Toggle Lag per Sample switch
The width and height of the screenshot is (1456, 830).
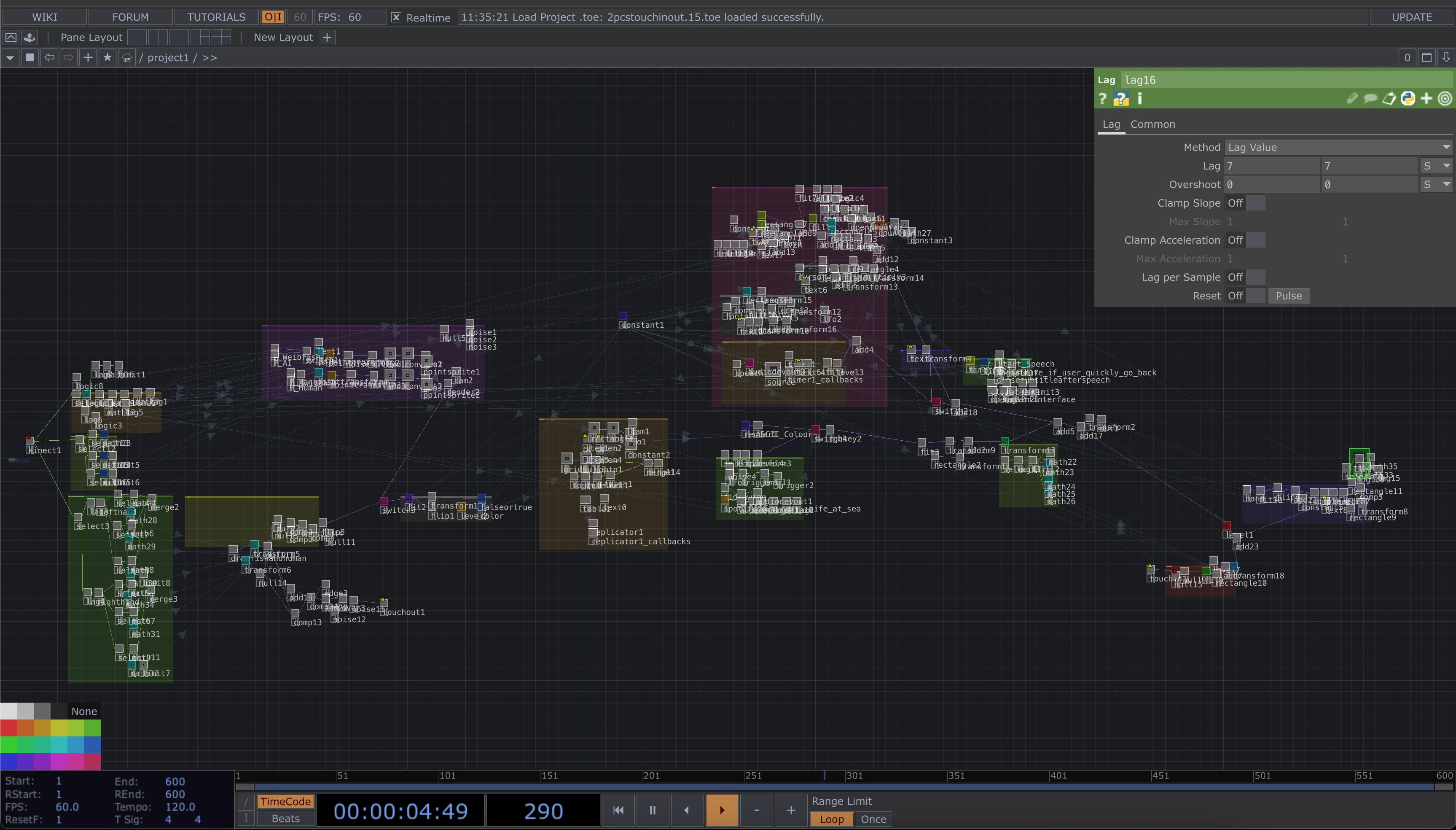click(1246, 277)
